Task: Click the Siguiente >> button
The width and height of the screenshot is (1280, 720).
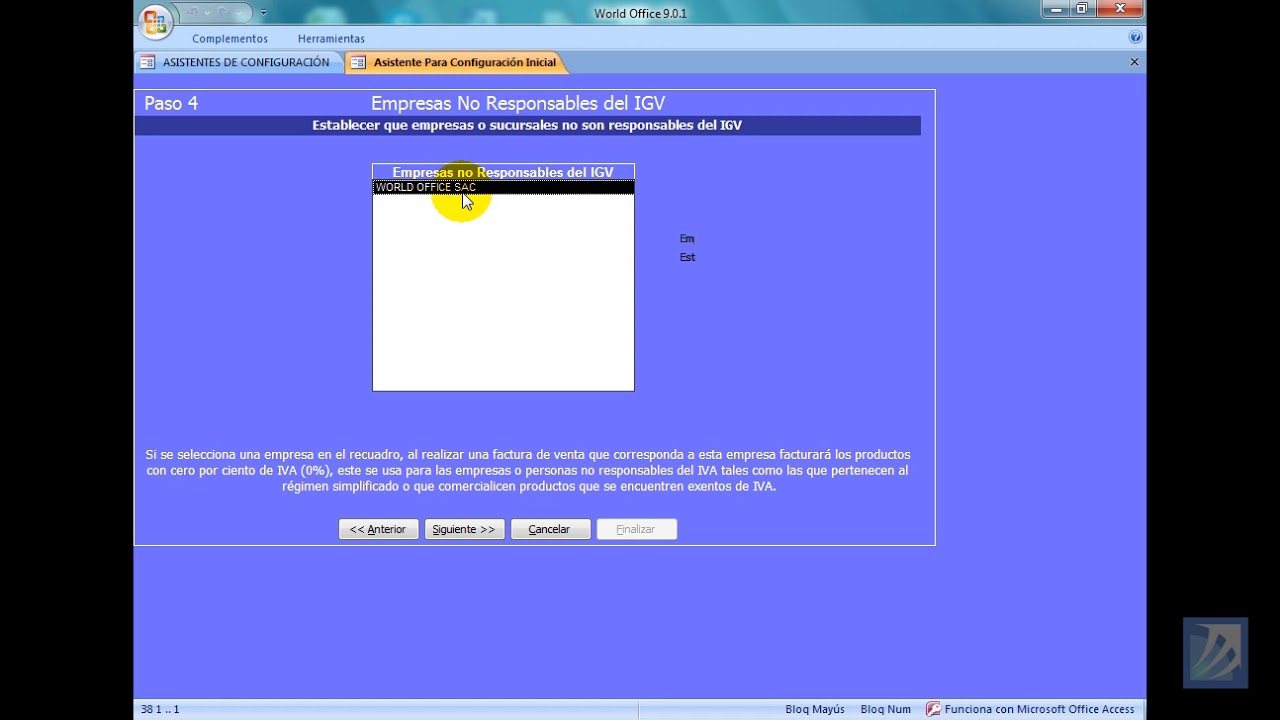Action: tap(464, 529)
